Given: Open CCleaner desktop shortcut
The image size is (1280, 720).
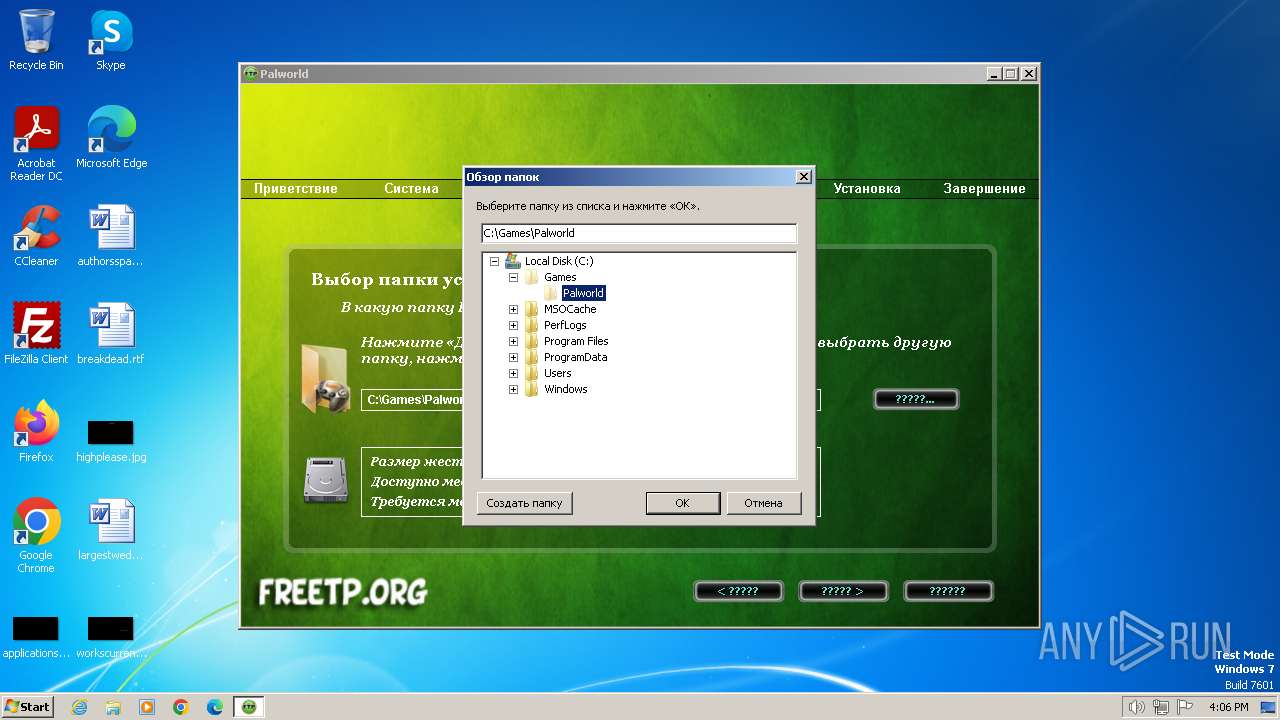Looking at the screenshot, I should coord(36,236).
